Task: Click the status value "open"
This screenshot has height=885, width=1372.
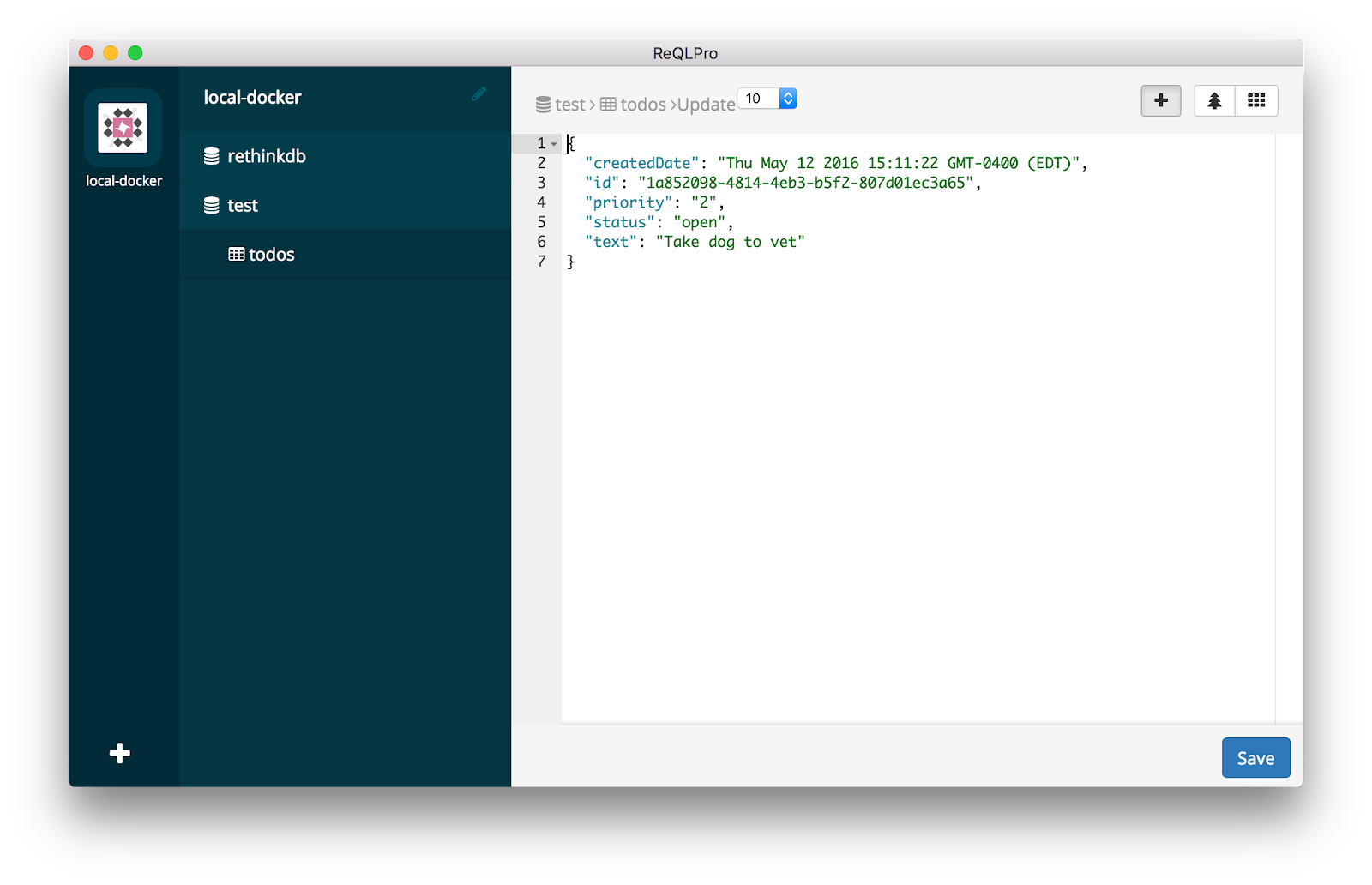Action: coord(701,222)
